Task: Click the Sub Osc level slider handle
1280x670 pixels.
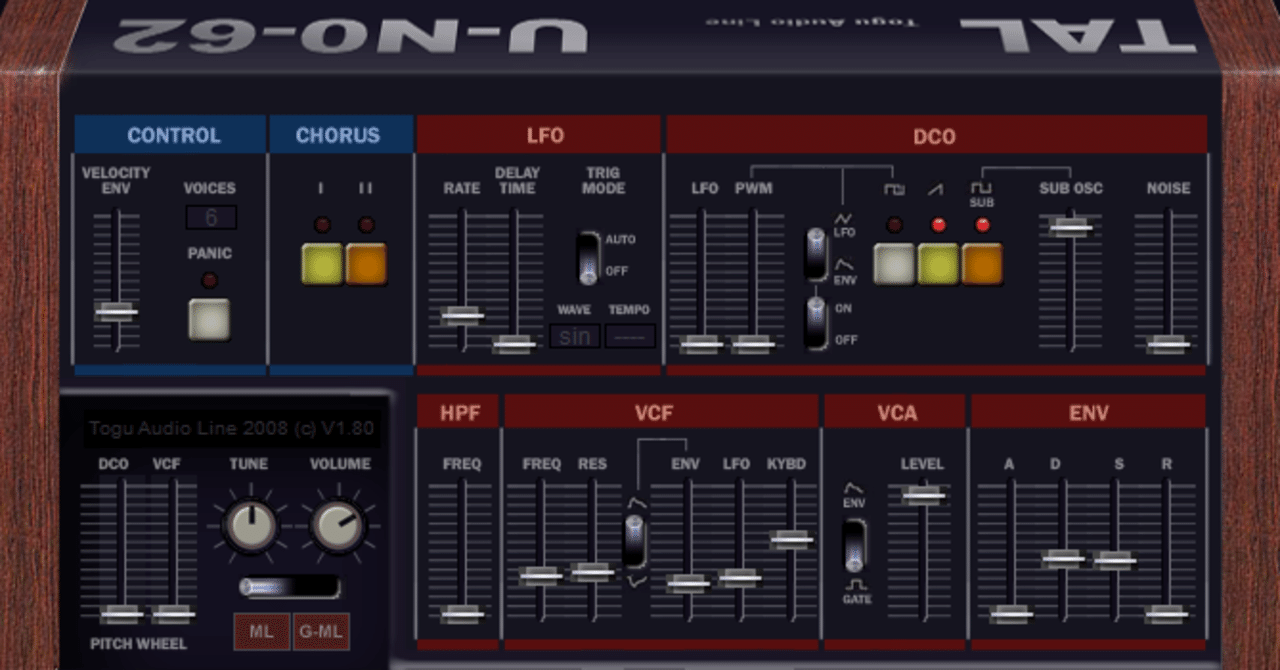Action: (x=1070, y=226)
